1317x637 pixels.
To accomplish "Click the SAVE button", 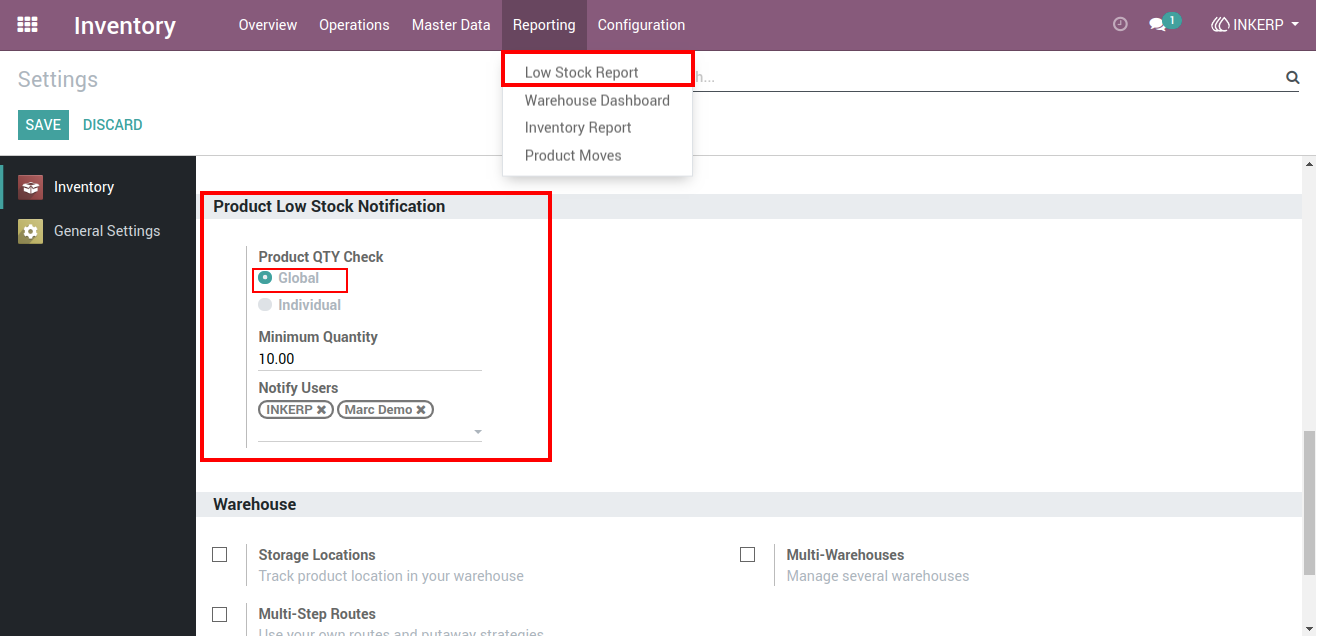I will (x=43, y=125).
